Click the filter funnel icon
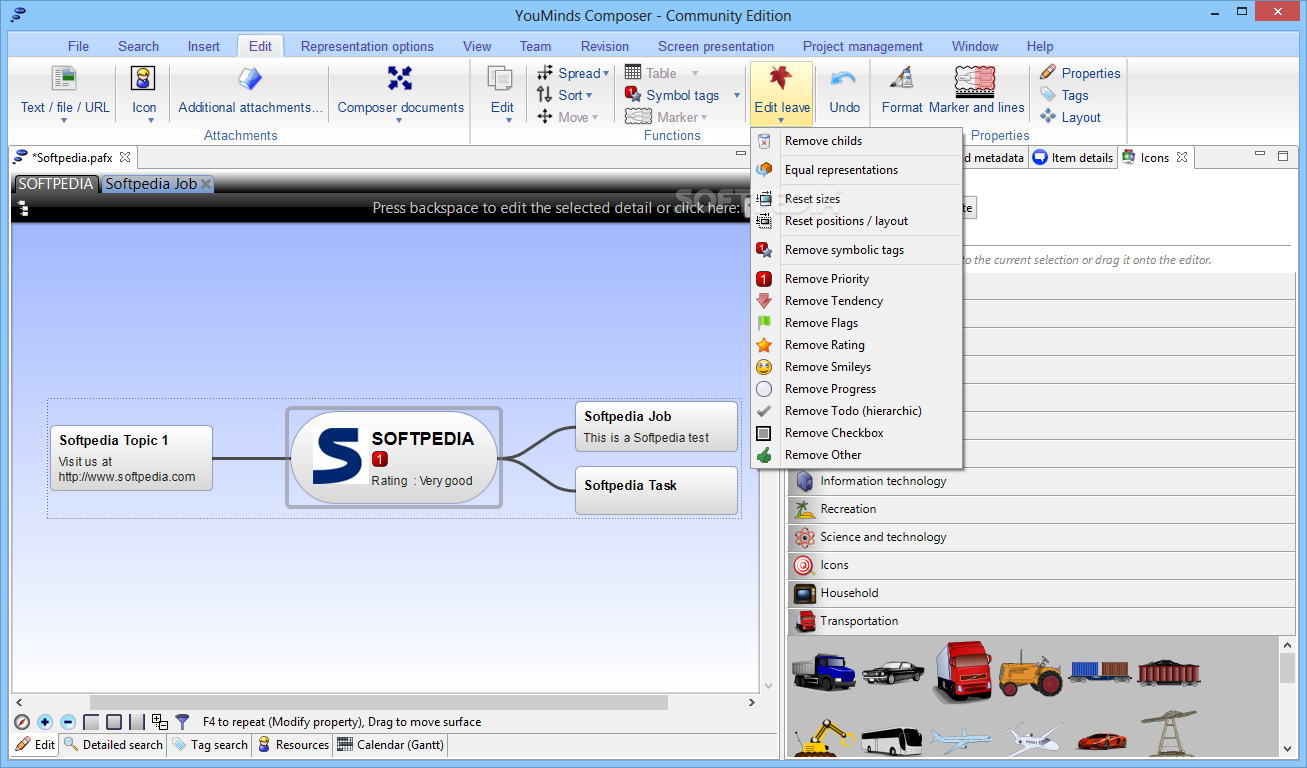The width and height of the screenshot is (1307, 768). [x=182, y=722]
